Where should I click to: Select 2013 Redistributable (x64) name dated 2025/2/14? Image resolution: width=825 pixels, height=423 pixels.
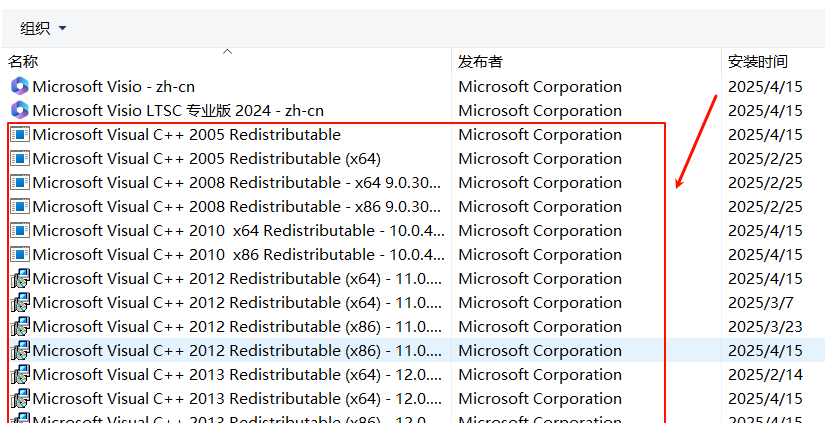coord(237,375)
